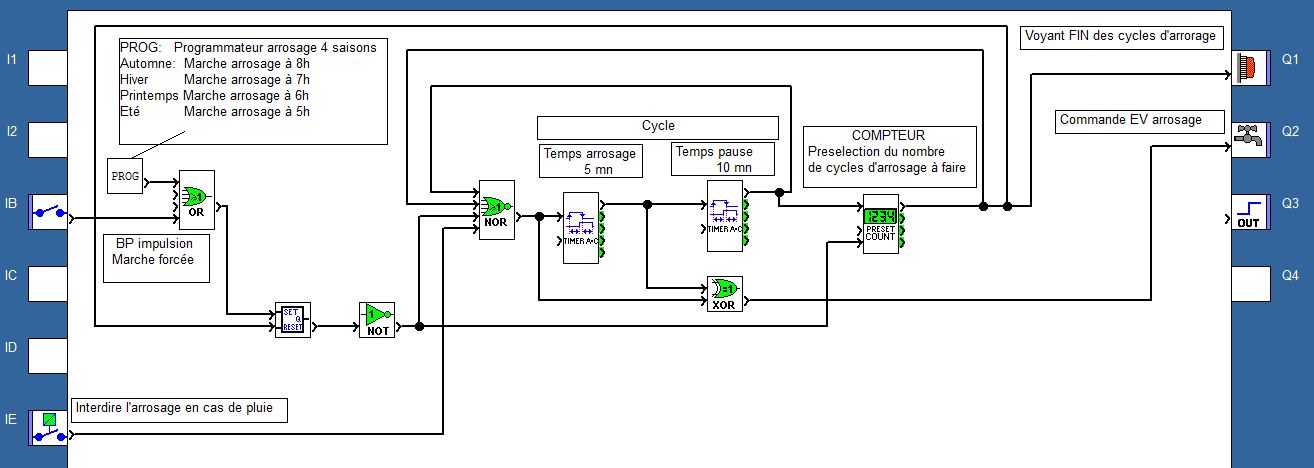Toggle the IB pushbutton switch input
This screenshot has width=1314, height=468.
click(48, 212)
